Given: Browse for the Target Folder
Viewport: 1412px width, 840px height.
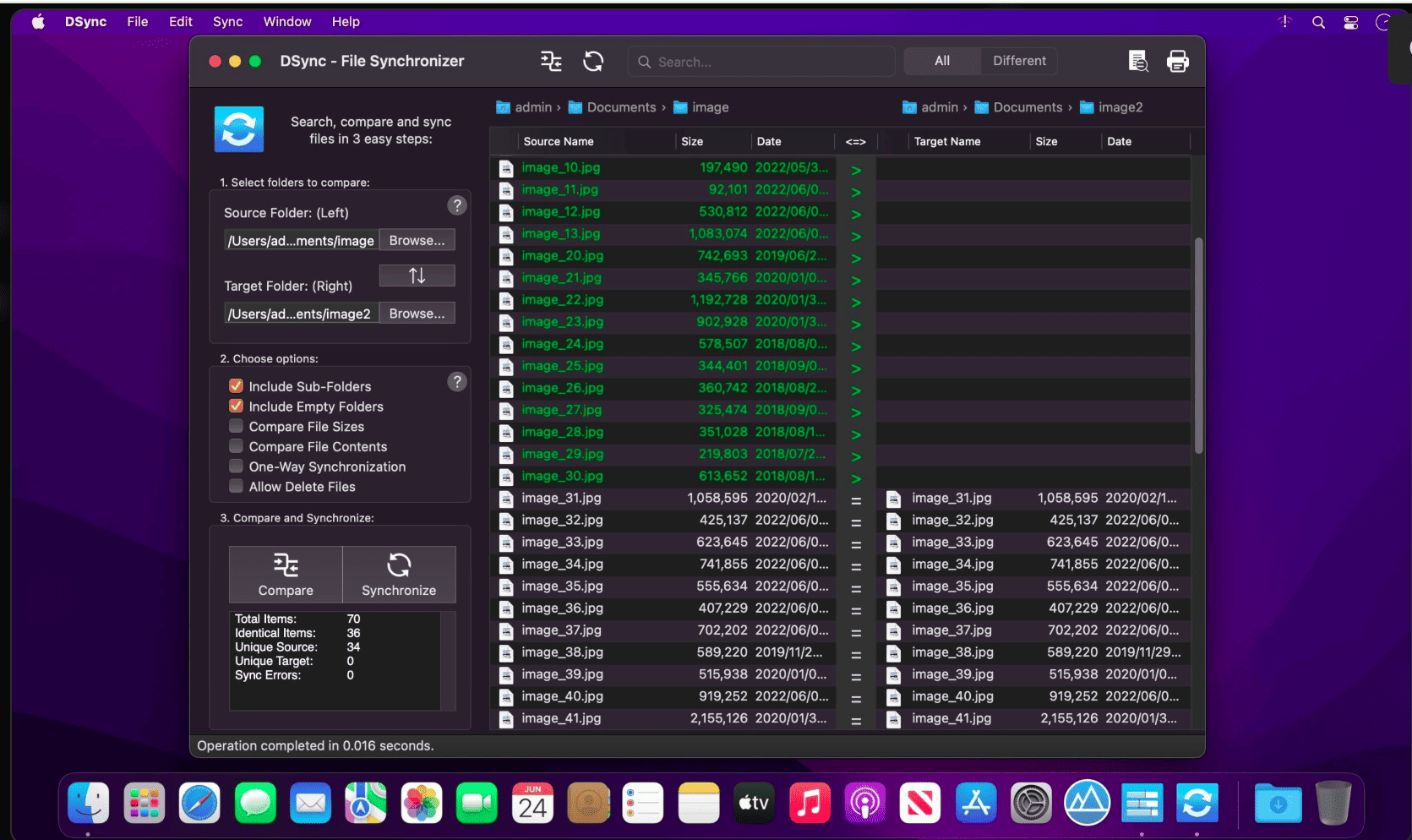Looking at the screenshot, I should (x=417, y=314).
